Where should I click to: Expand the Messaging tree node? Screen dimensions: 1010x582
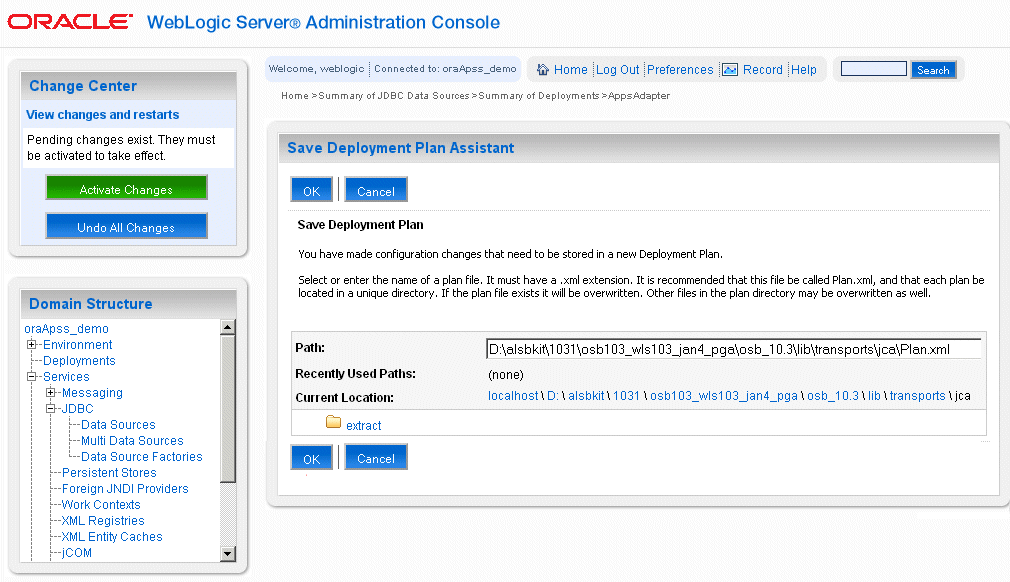pyautogui.click(x=50, y=393)
